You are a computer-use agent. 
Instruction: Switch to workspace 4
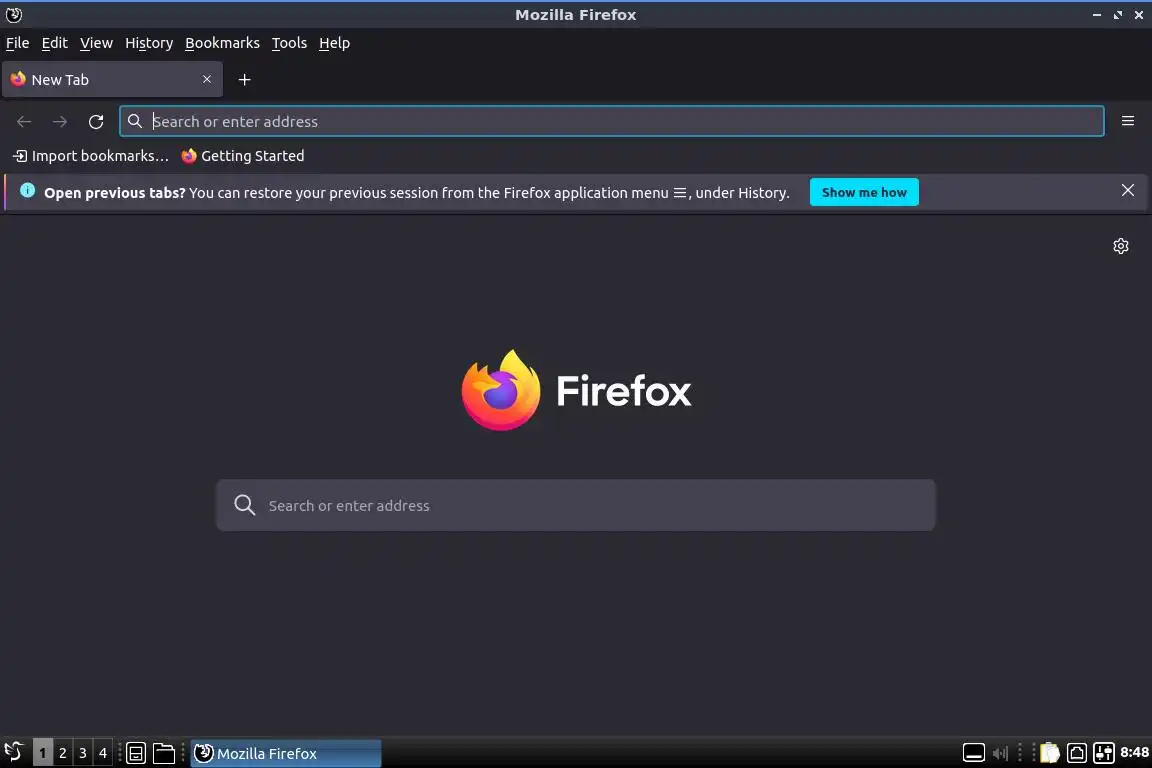pyautogui.click(x=103, y=753)
